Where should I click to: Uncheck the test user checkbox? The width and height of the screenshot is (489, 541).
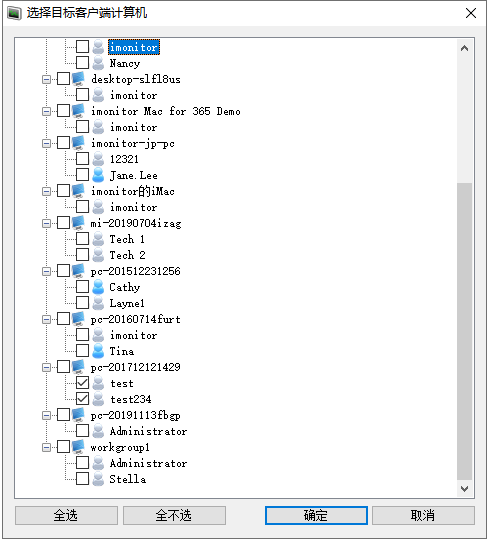(x=82, y=383)
